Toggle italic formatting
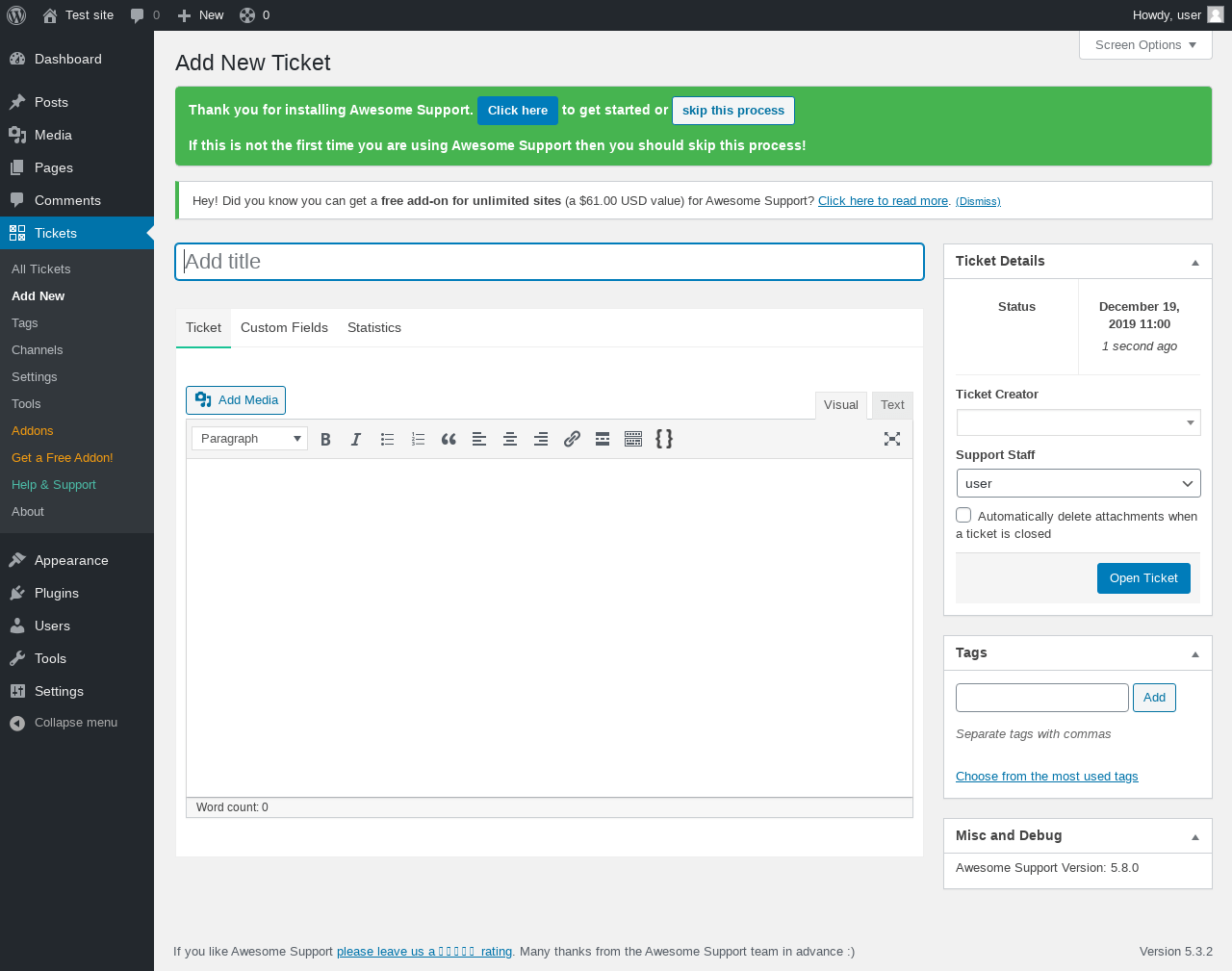This screenshot has width=1232, height=971. (x=356, y=439)
